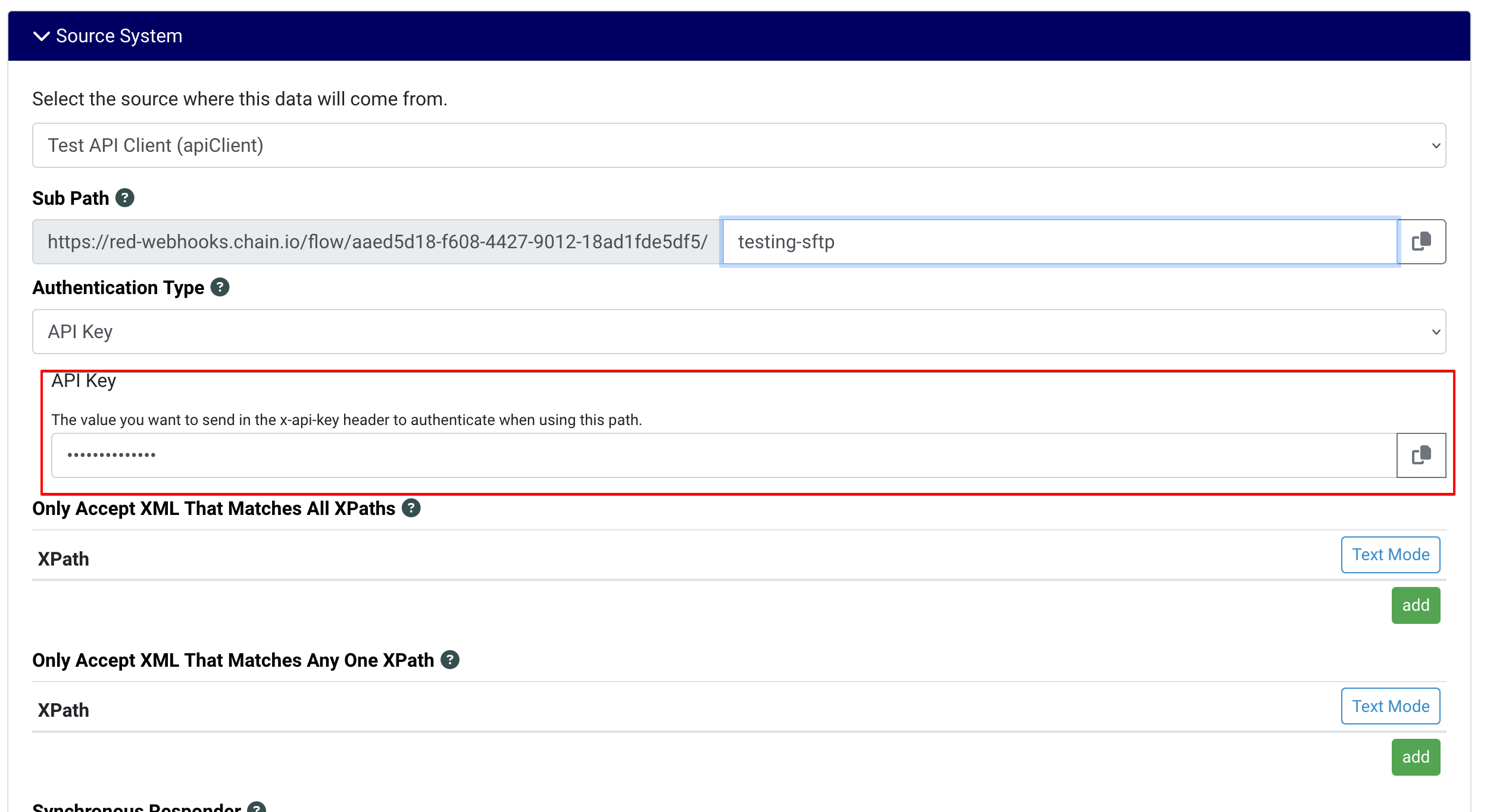Click XPath column header under All XPaths
Image resolution: width=1487 pixels, height=812 pixels.
[x=64, y=559]
